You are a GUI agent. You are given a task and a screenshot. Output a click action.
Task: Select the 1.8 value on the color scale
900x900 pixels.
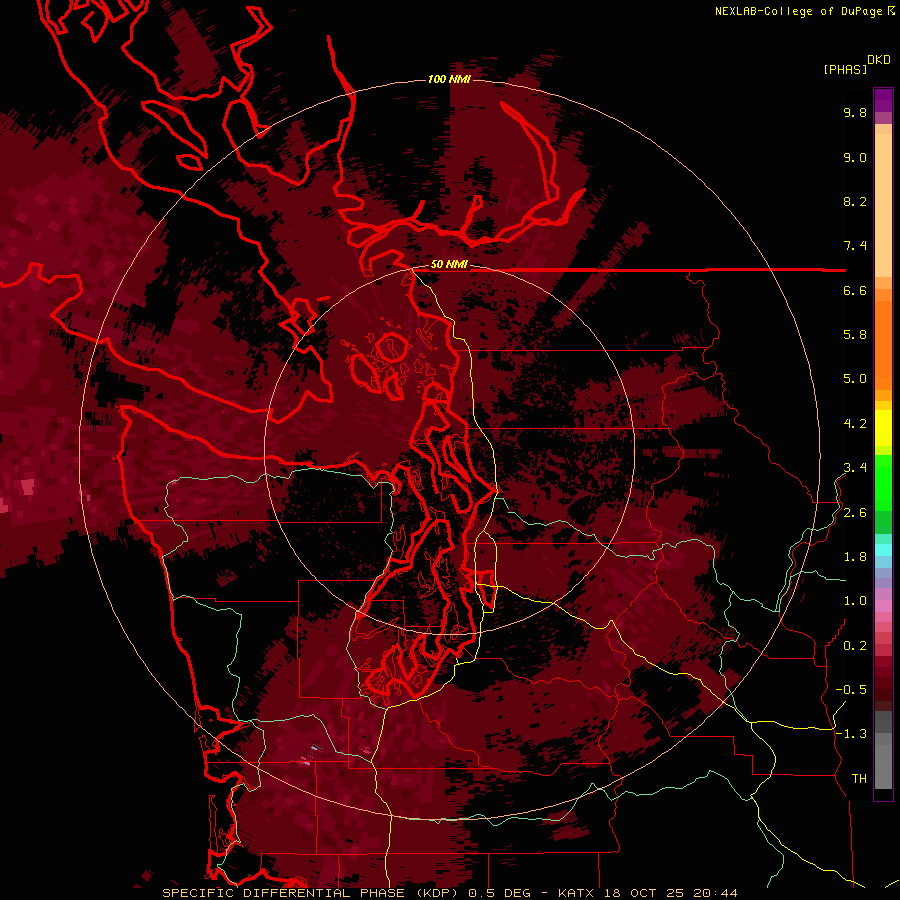click(855, 557)
